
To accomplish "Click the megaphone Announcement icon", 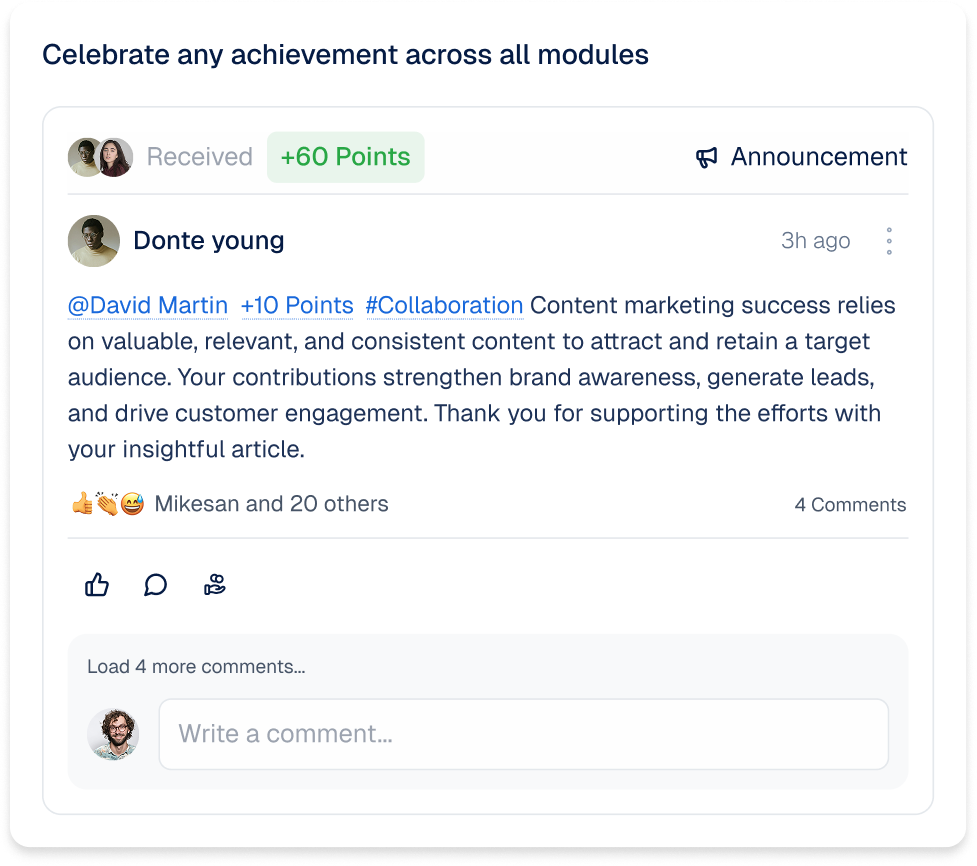I will coord(709,157).
